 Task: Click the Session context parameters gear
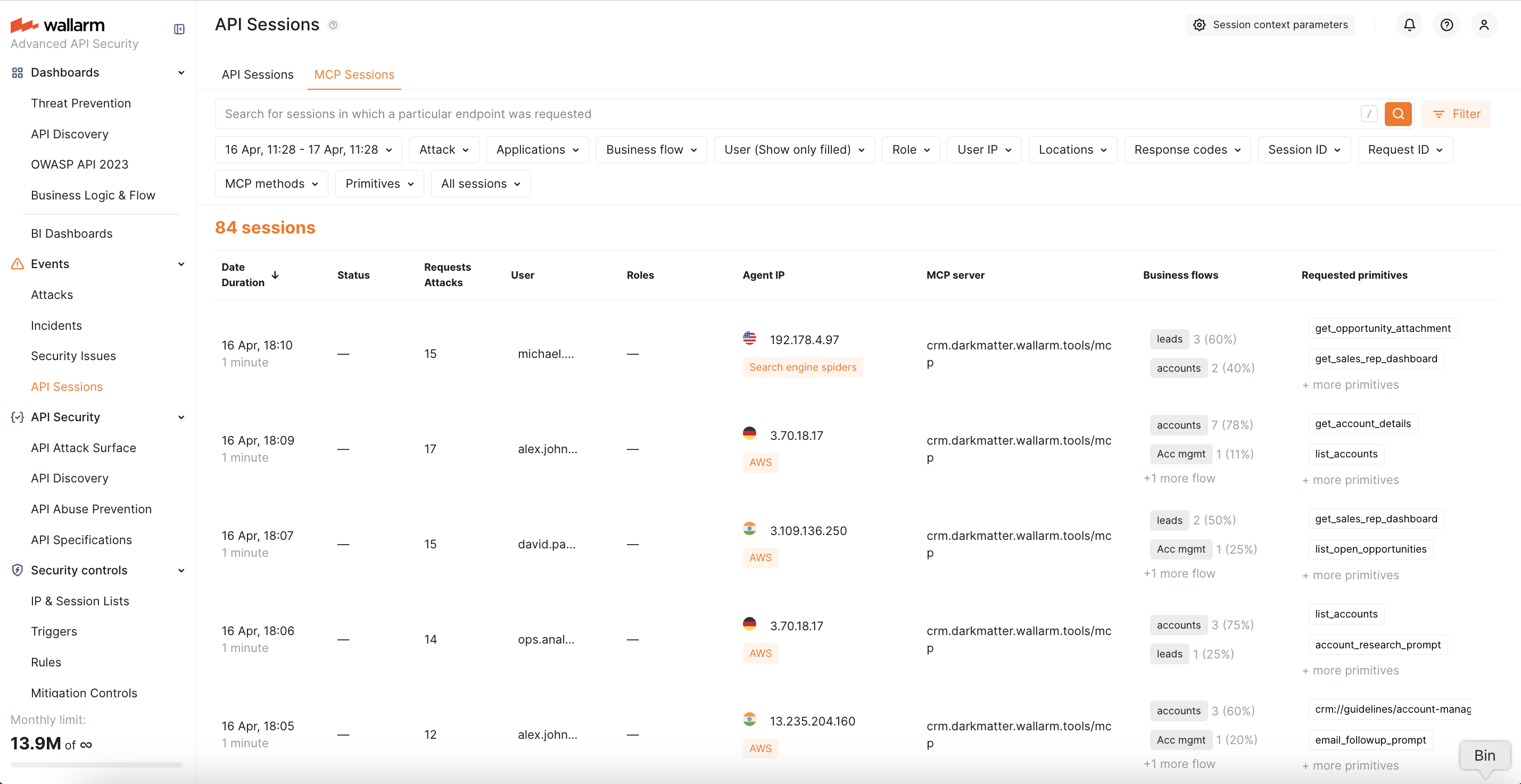click(x=1270, y=25)
